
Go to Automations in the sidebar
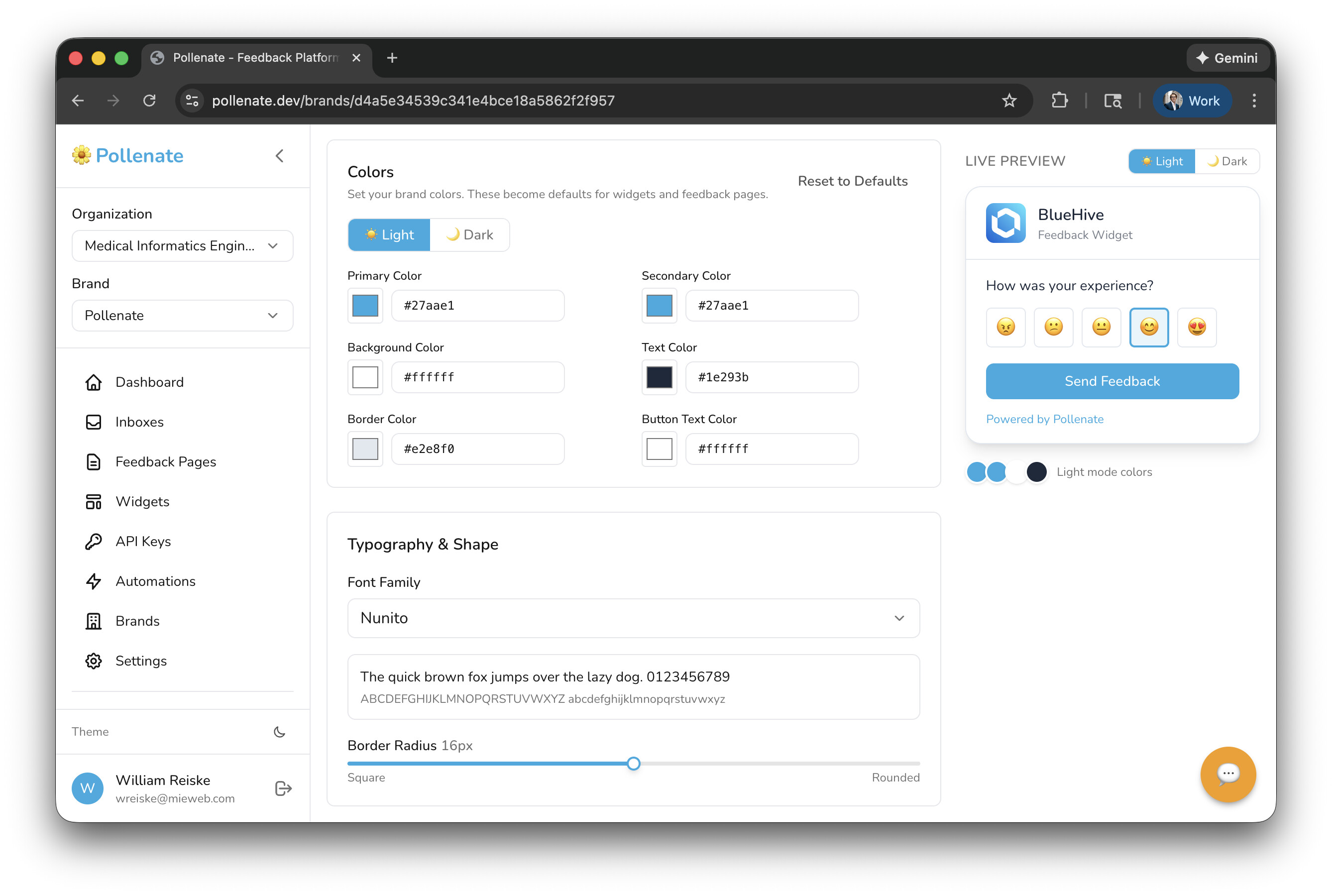[x=155, y=581]
